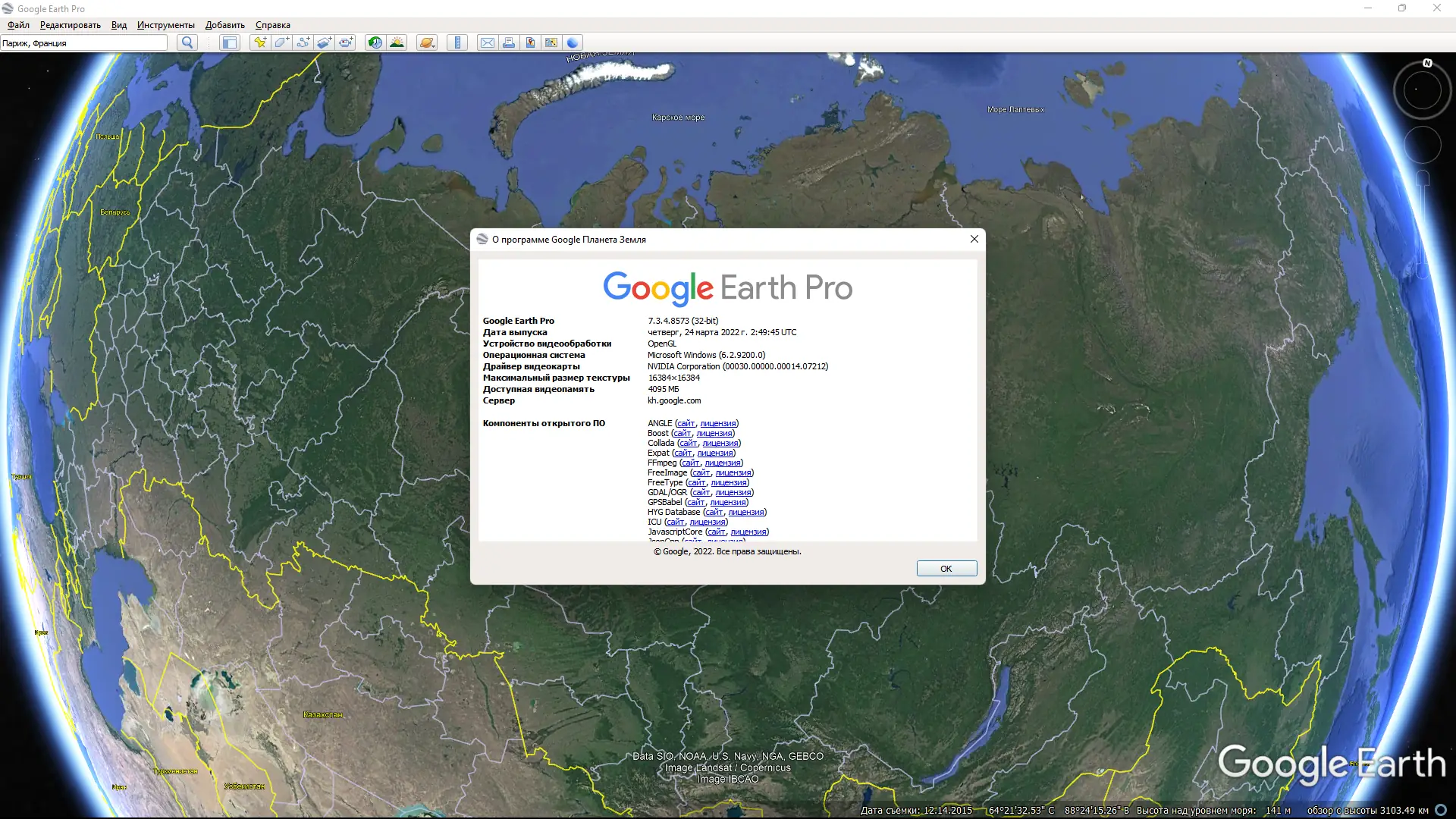Select the ruler measuring tool
Screen dimensions: 1456x819
coord(457,43)
